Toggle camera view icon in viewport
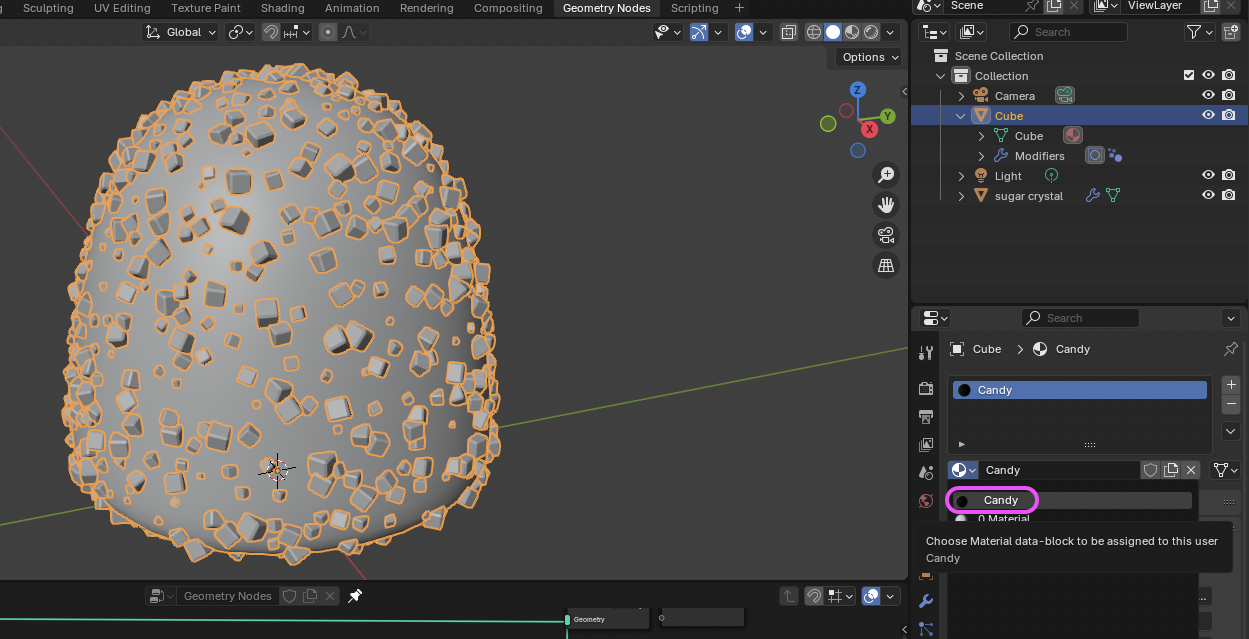The width and height of the screenshot is (1249, 639). 886,235
